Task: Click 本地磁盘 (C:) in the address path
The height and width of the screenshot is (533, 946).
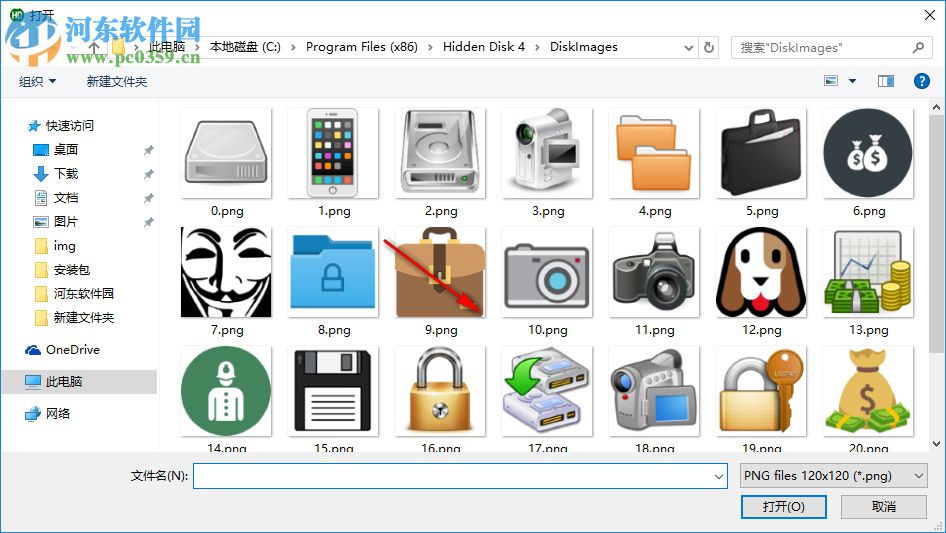Action: 245,47
